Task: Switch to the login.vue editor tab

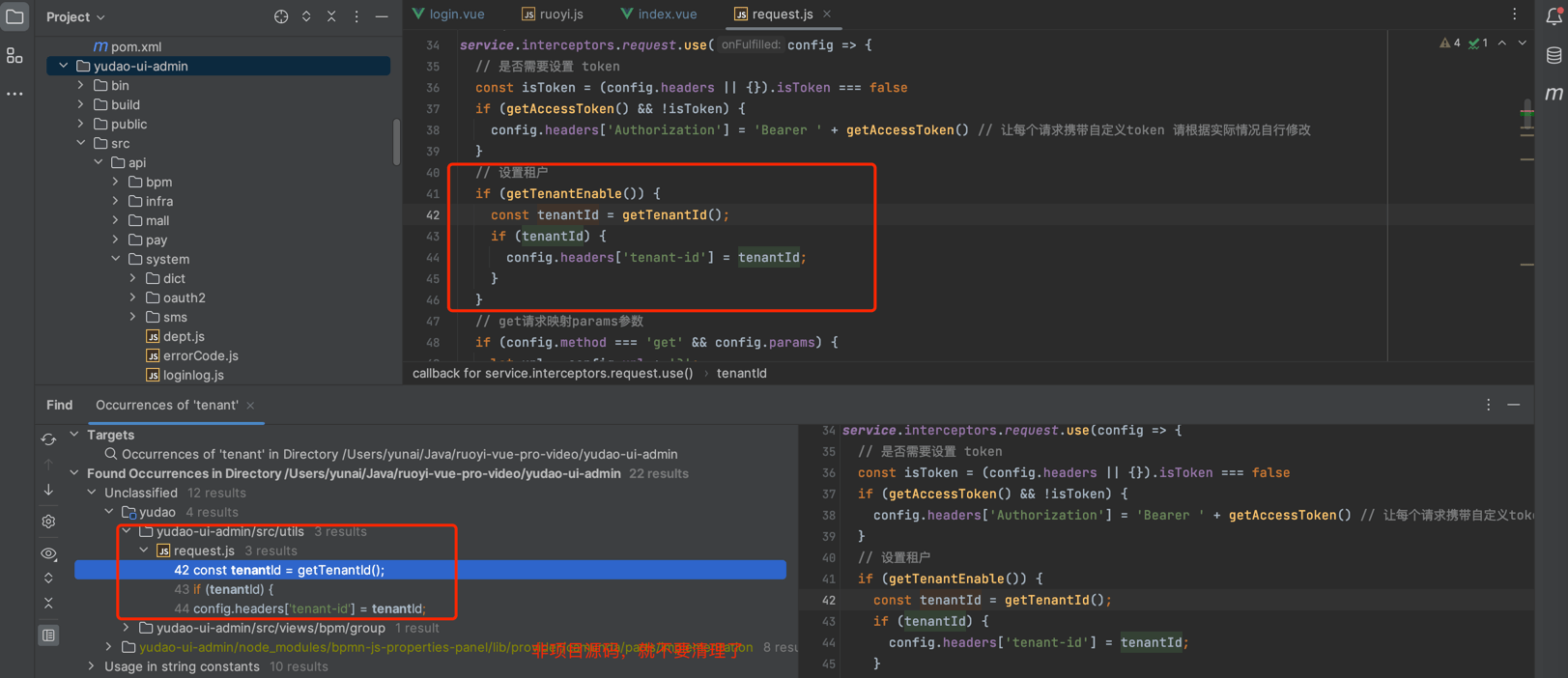Action: (448, 14)
